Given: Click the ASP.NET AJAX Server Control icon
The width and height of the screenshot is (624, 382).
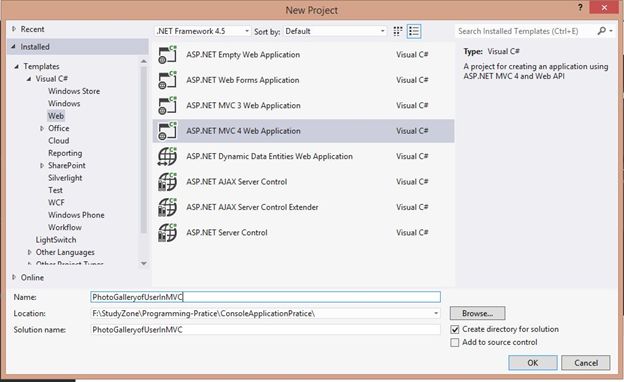Looking at the screenshot, I should pyautogui.click(x=168, y=182).
